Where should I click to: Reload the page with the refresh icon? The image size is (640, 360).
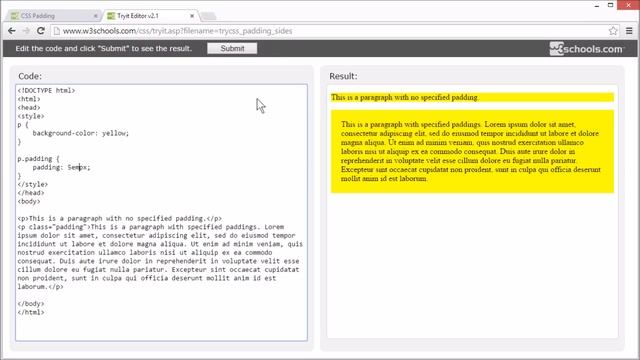coord(40,31)
